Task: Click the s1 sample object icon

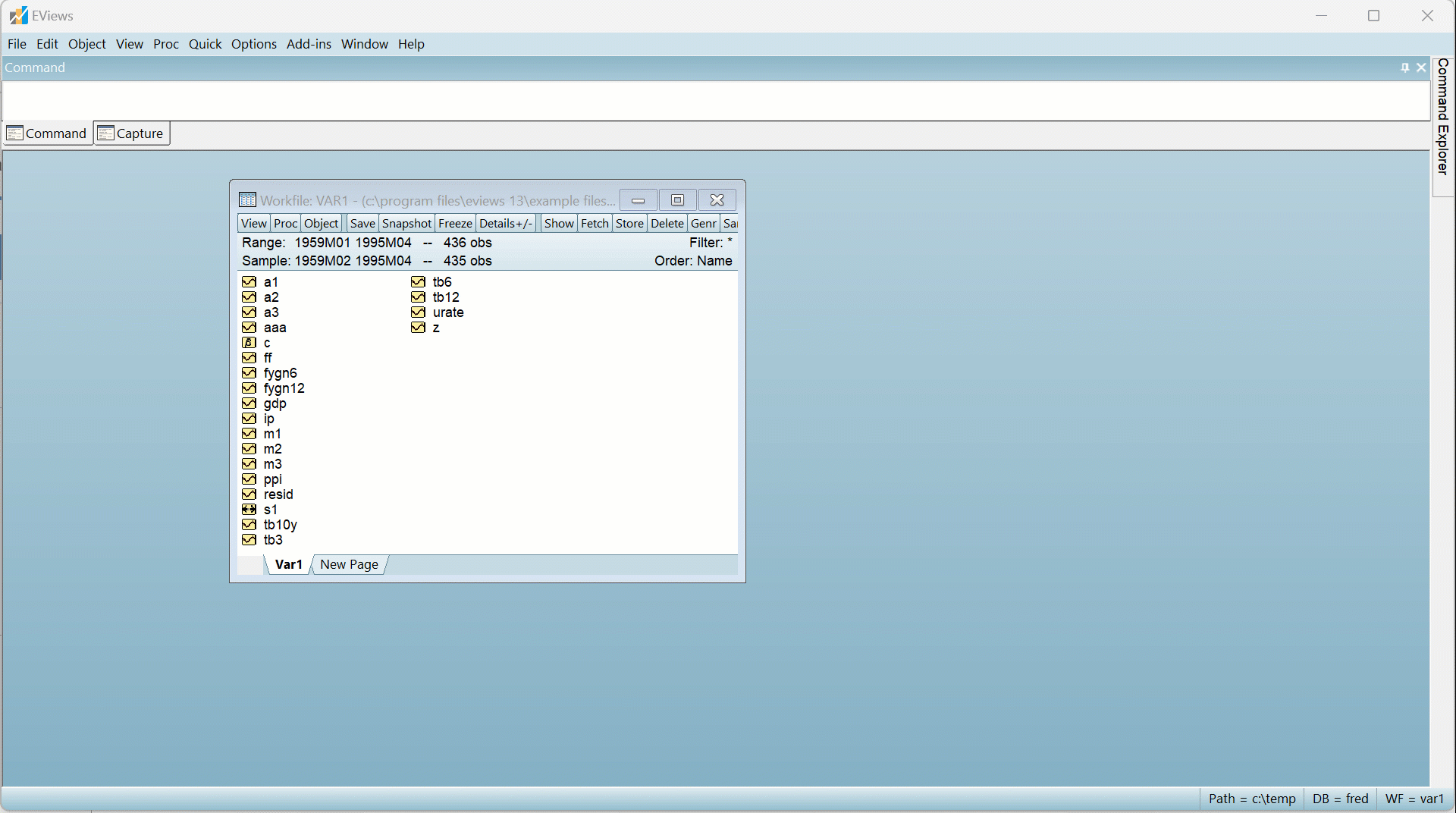Action: pyautogui.click(x=249, y=510)
